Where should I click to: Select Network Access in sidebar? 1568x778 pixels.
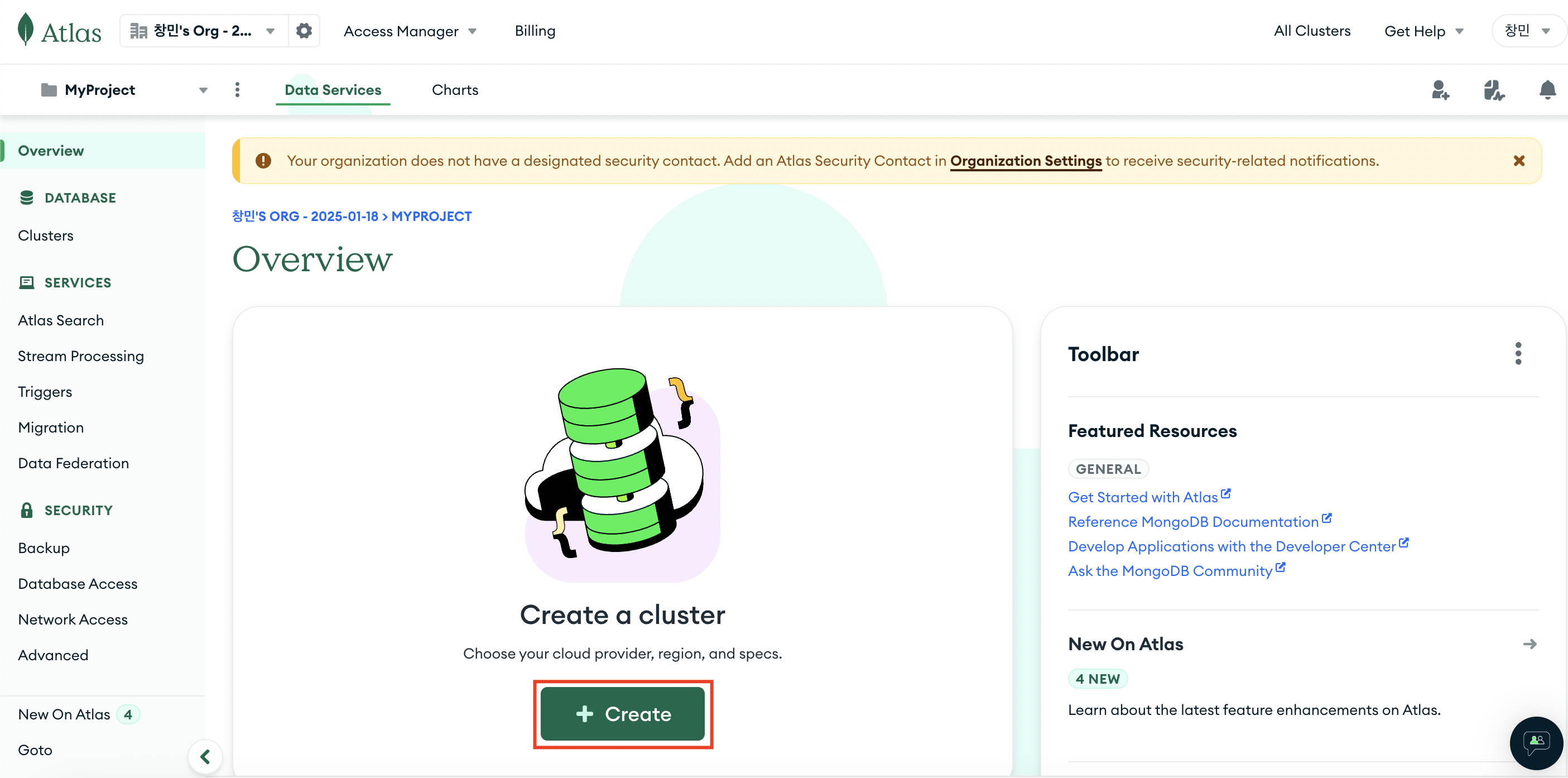[73, 619]
